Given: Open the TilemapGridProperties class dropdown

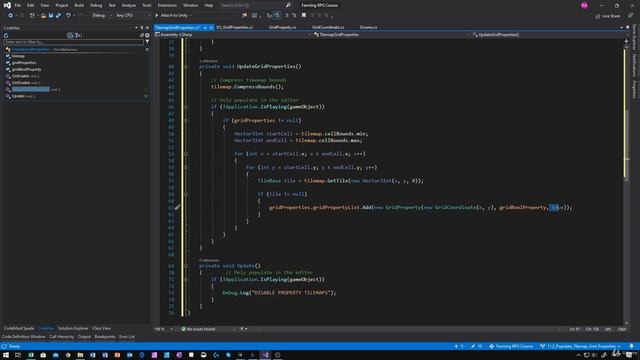Looking at the screenshot, I should click(x=391, y=35).
